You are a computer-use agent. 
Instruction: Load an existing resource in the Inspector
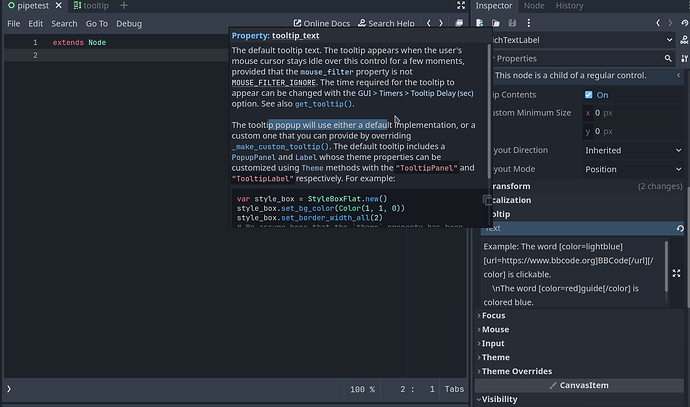[x=496, y=23]
